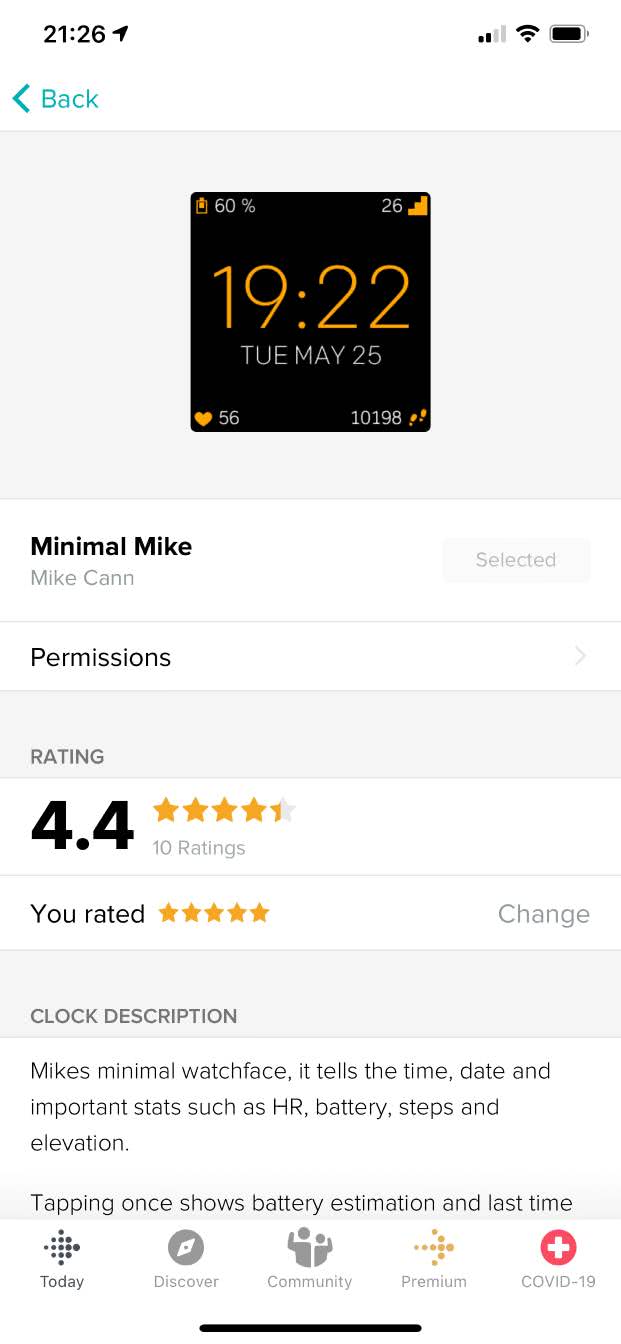Tap the Mike Cann developer name
Screen dimensions: 621x1344
(x=82, y=578)
